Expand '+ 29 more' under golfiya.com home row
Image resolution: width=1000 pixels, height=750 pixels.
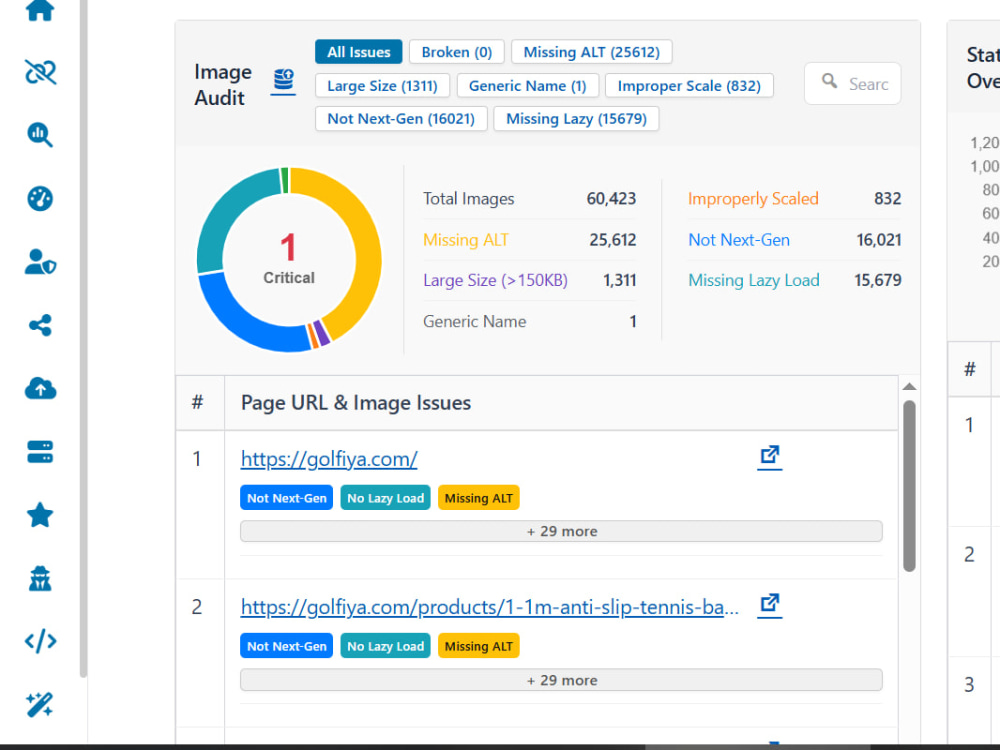pos(561,531)
